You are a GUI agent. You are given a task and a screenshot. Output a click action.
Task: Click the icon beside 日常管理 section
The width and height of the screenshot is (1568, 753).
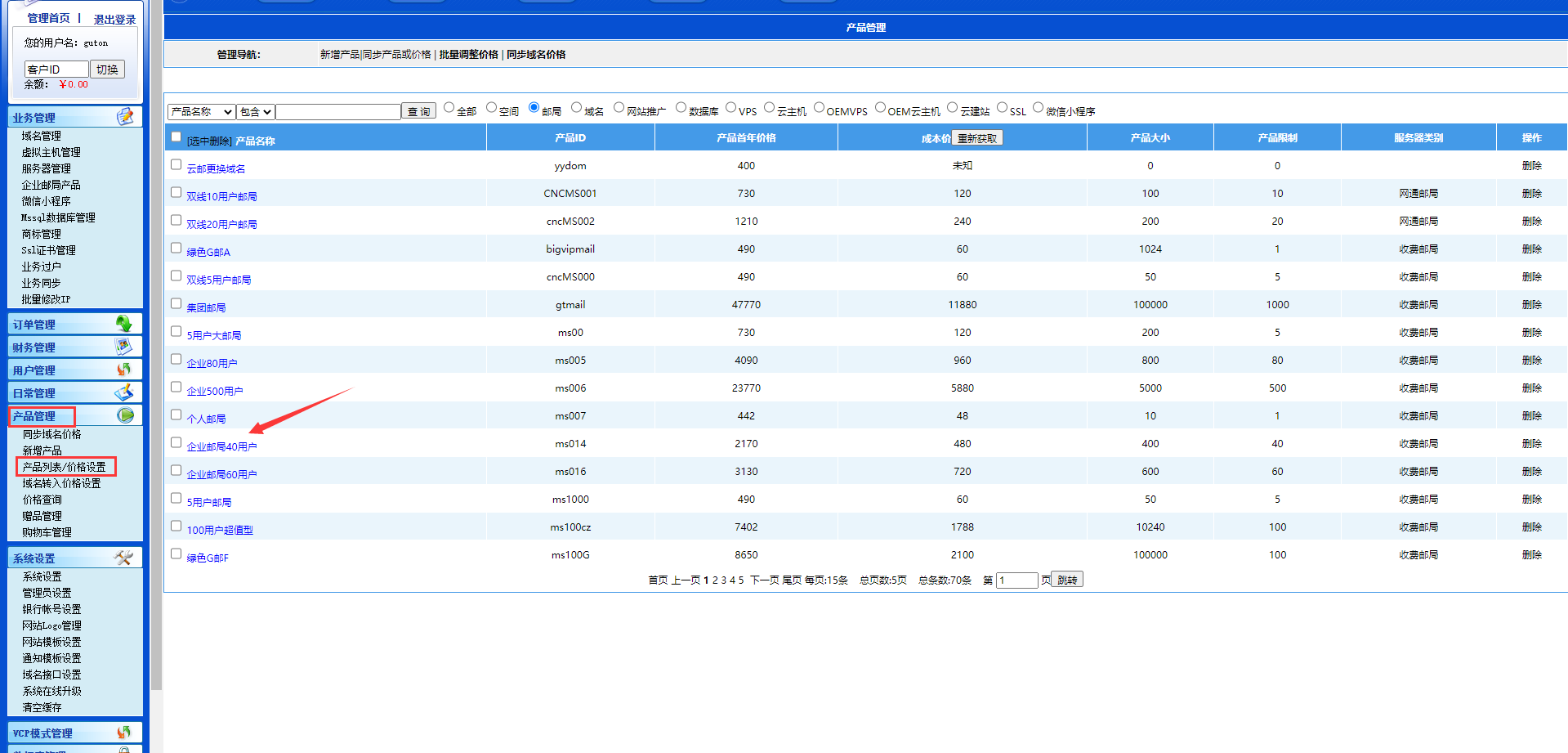[124, 392]
